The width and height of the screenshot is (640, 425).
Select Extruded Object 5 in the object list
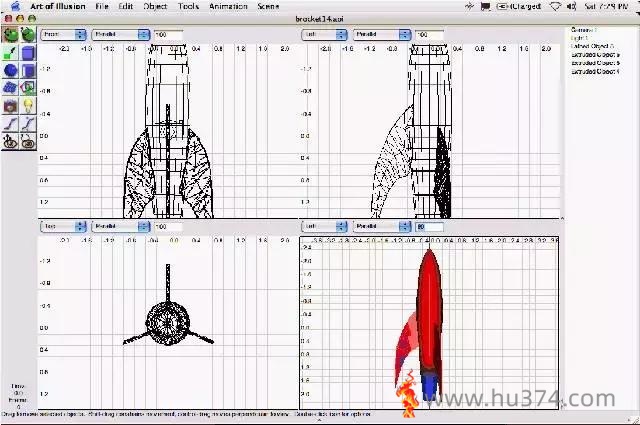596,63
